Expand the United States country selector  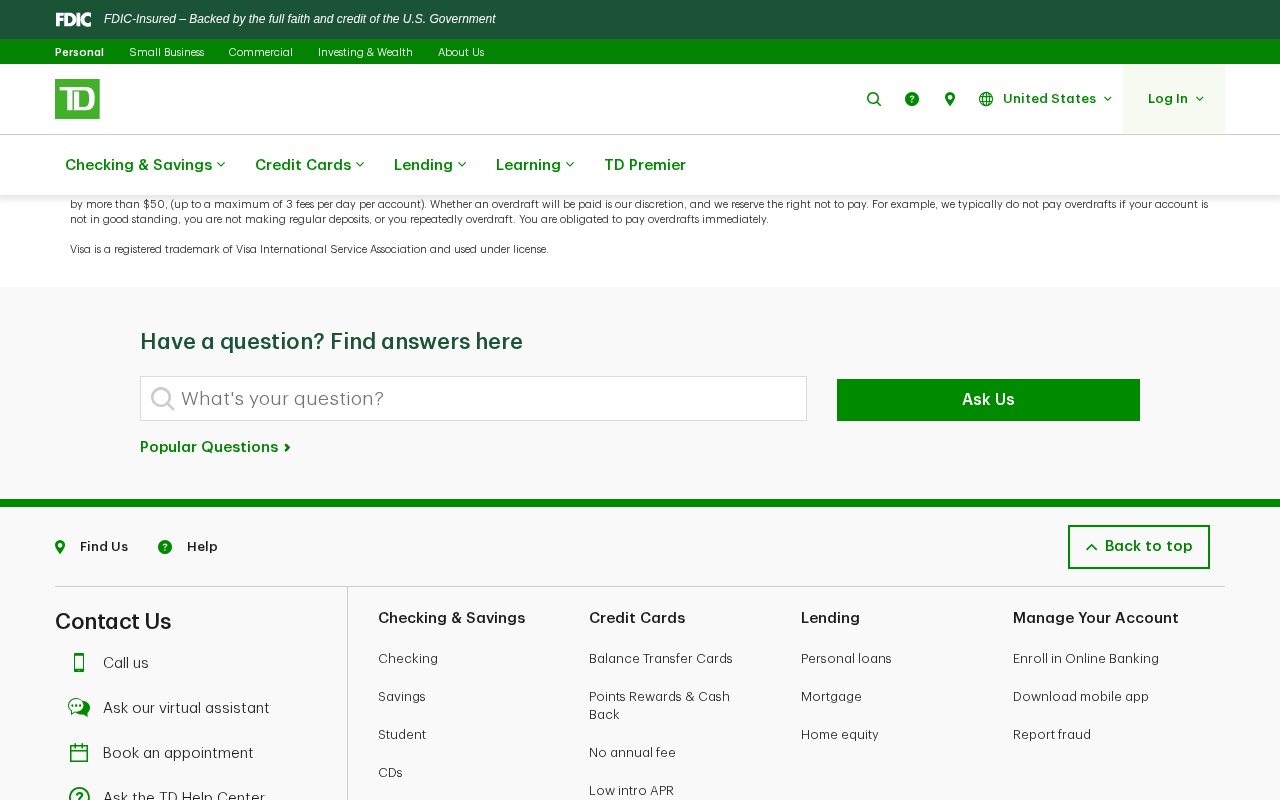[1045, 99]
